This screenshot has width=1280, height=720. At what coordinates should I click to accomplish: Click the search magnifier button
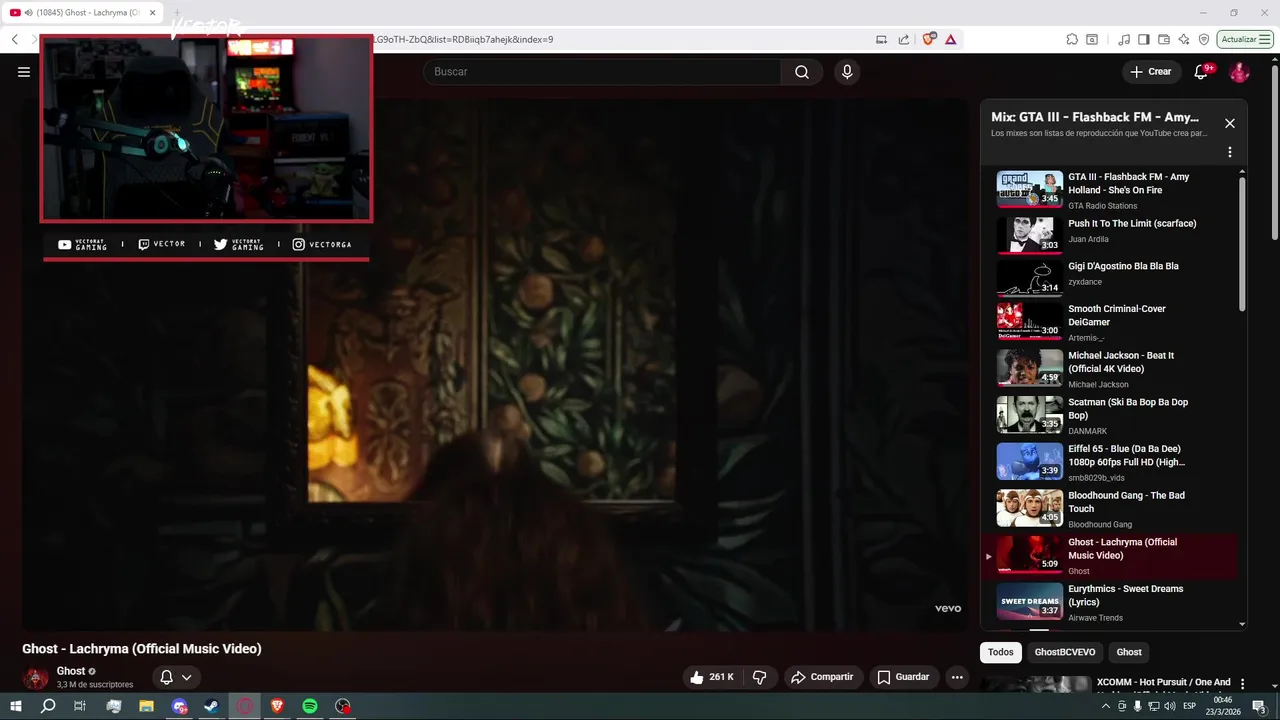coord(802,72)
